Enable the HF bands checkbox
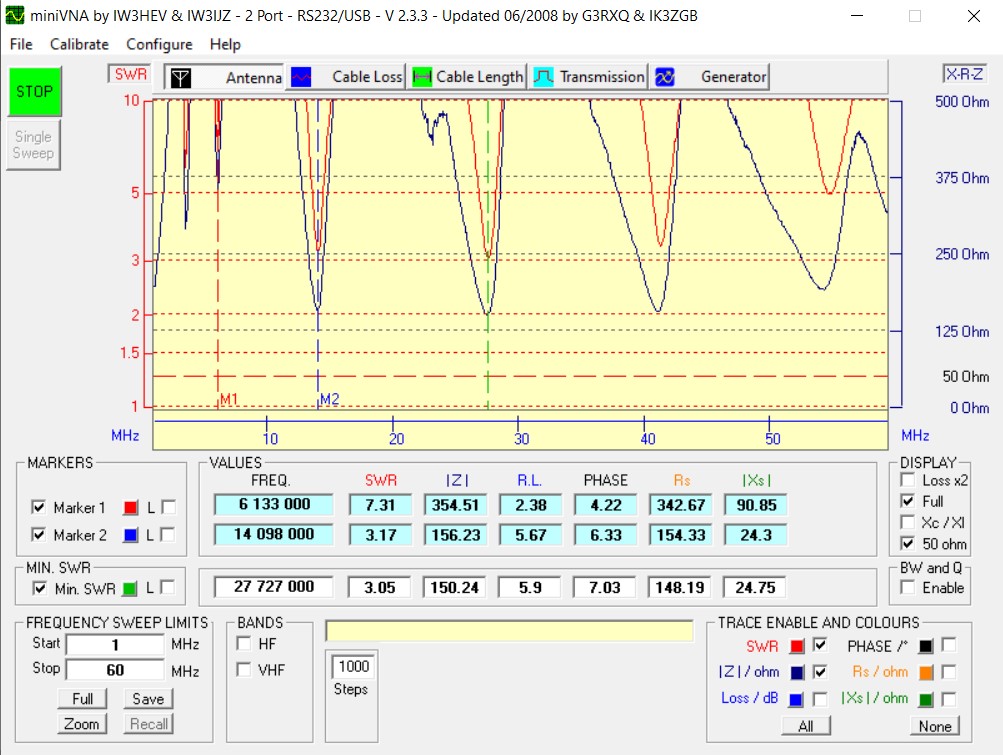Screen dimensions: 1003x755 coord(243,643)
